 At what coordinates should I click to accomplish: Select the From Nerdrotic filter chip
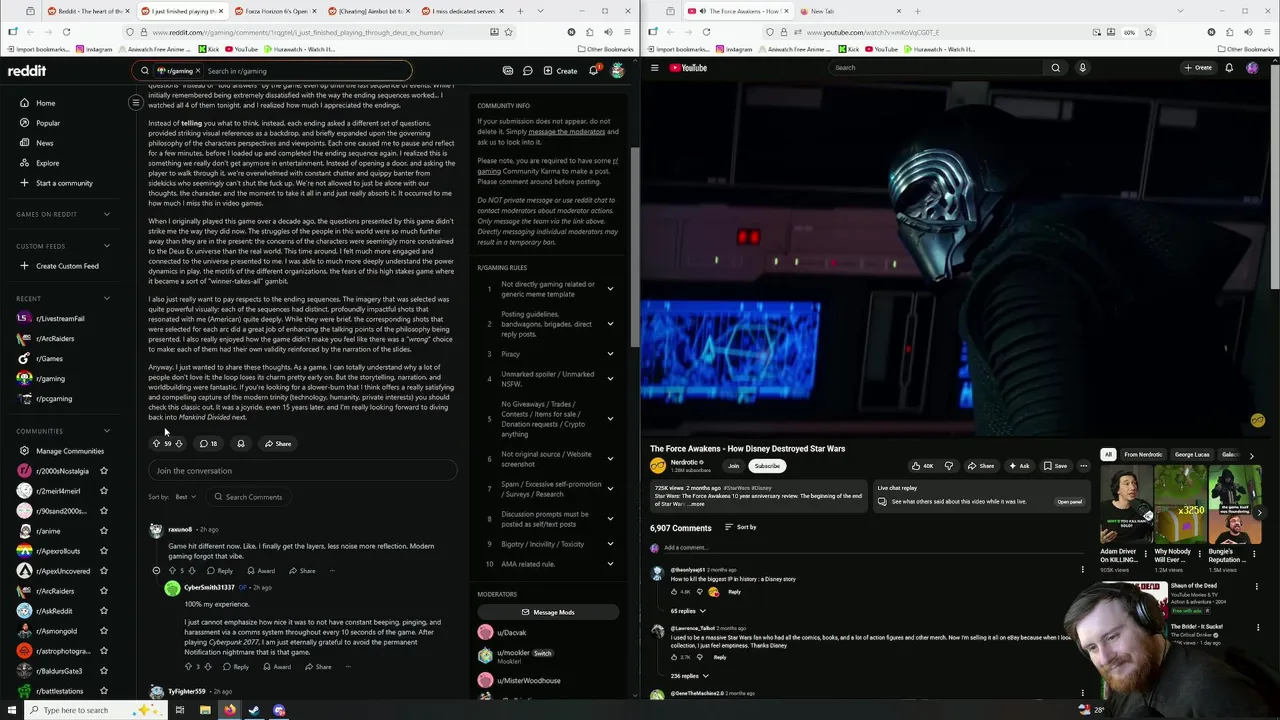1143,455
